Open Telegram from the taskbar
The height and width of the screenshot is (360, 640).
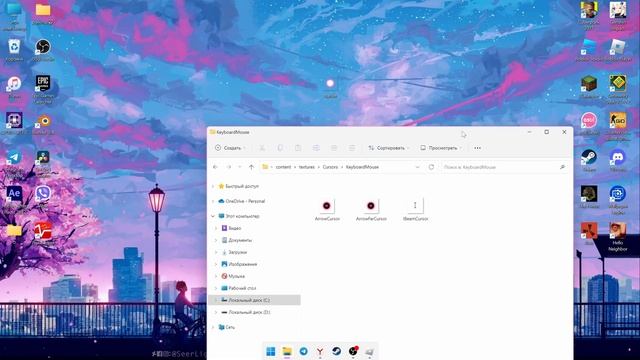(304, 351)
